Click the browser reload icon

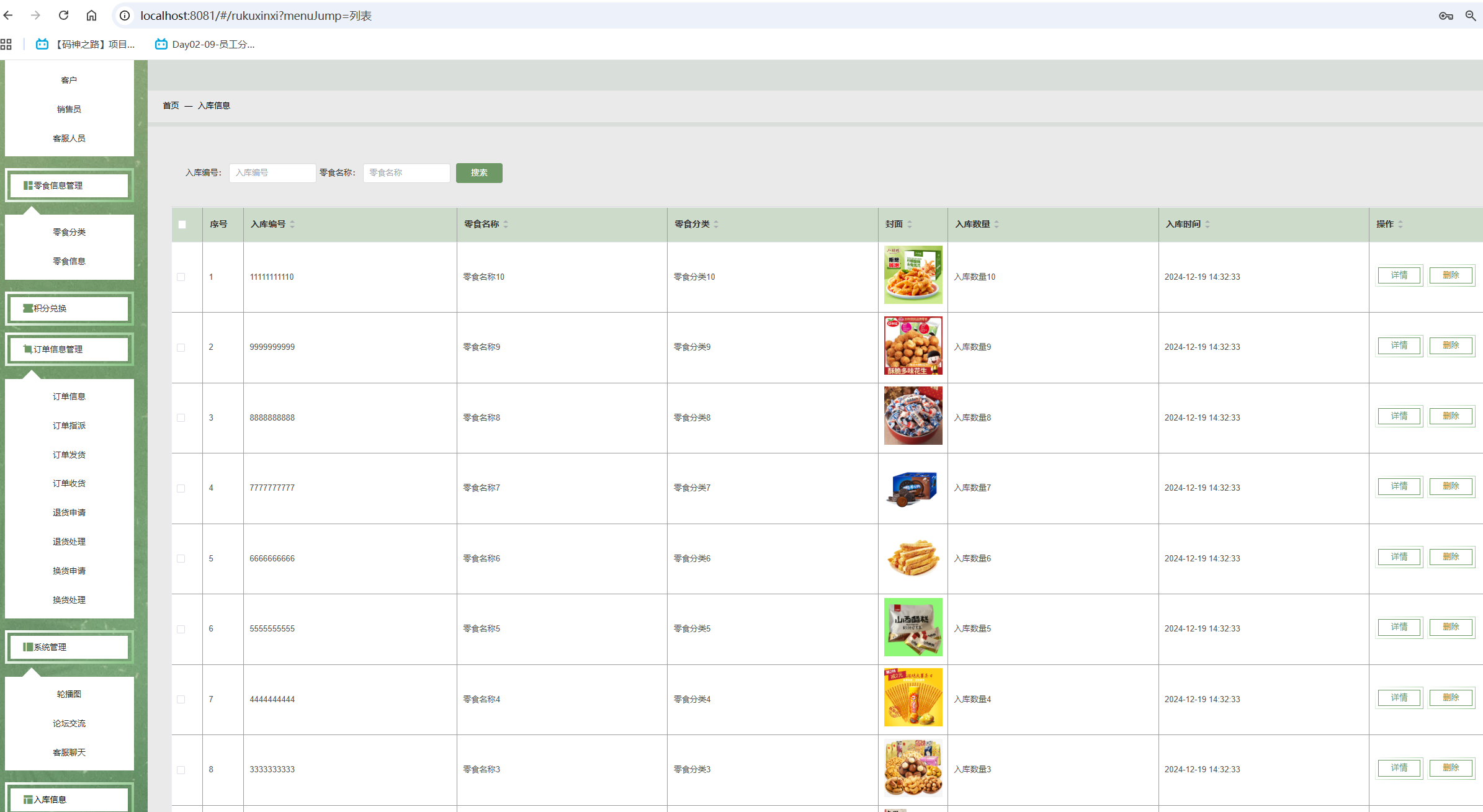coord(63,16)
